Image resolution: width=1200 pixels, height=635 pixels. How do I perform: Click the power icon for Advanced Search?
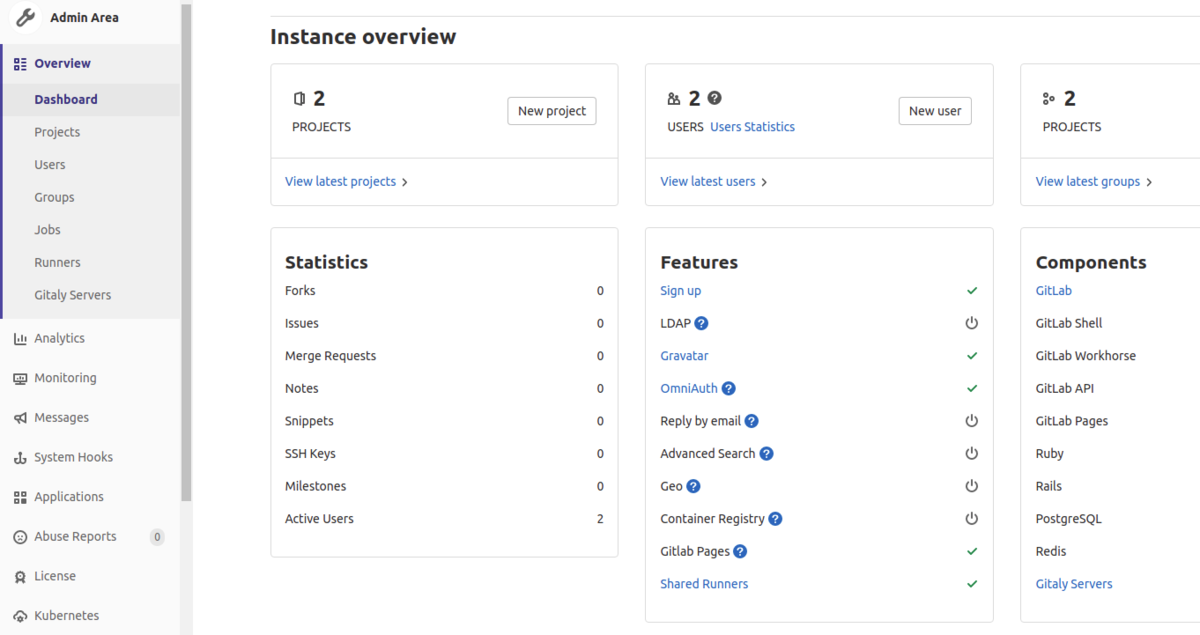(971, 453)
